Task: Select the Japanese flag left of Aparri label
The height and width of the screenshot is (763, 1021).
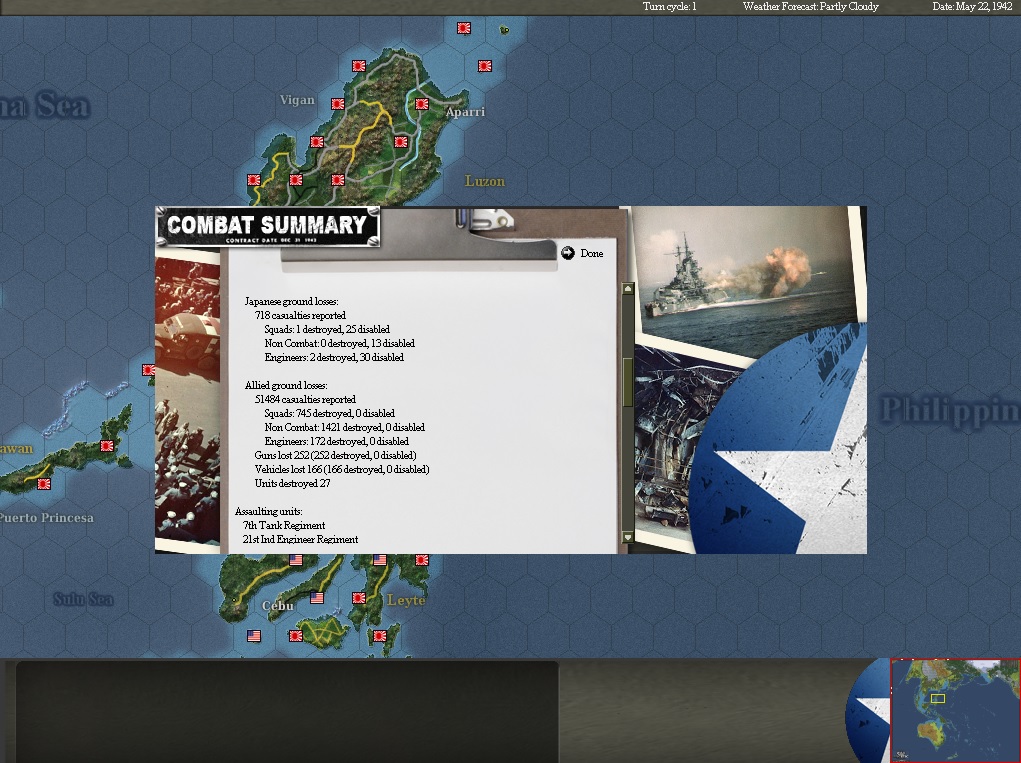Action: click(x=422, y=104)
